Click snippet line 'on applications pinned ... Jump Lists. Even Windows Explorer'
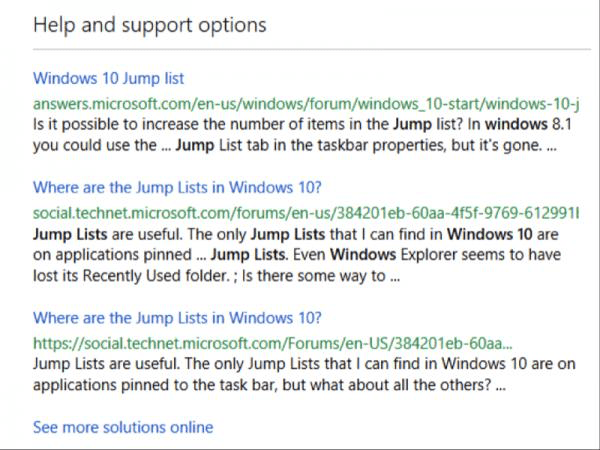600x450 pixels. (297, 255)
